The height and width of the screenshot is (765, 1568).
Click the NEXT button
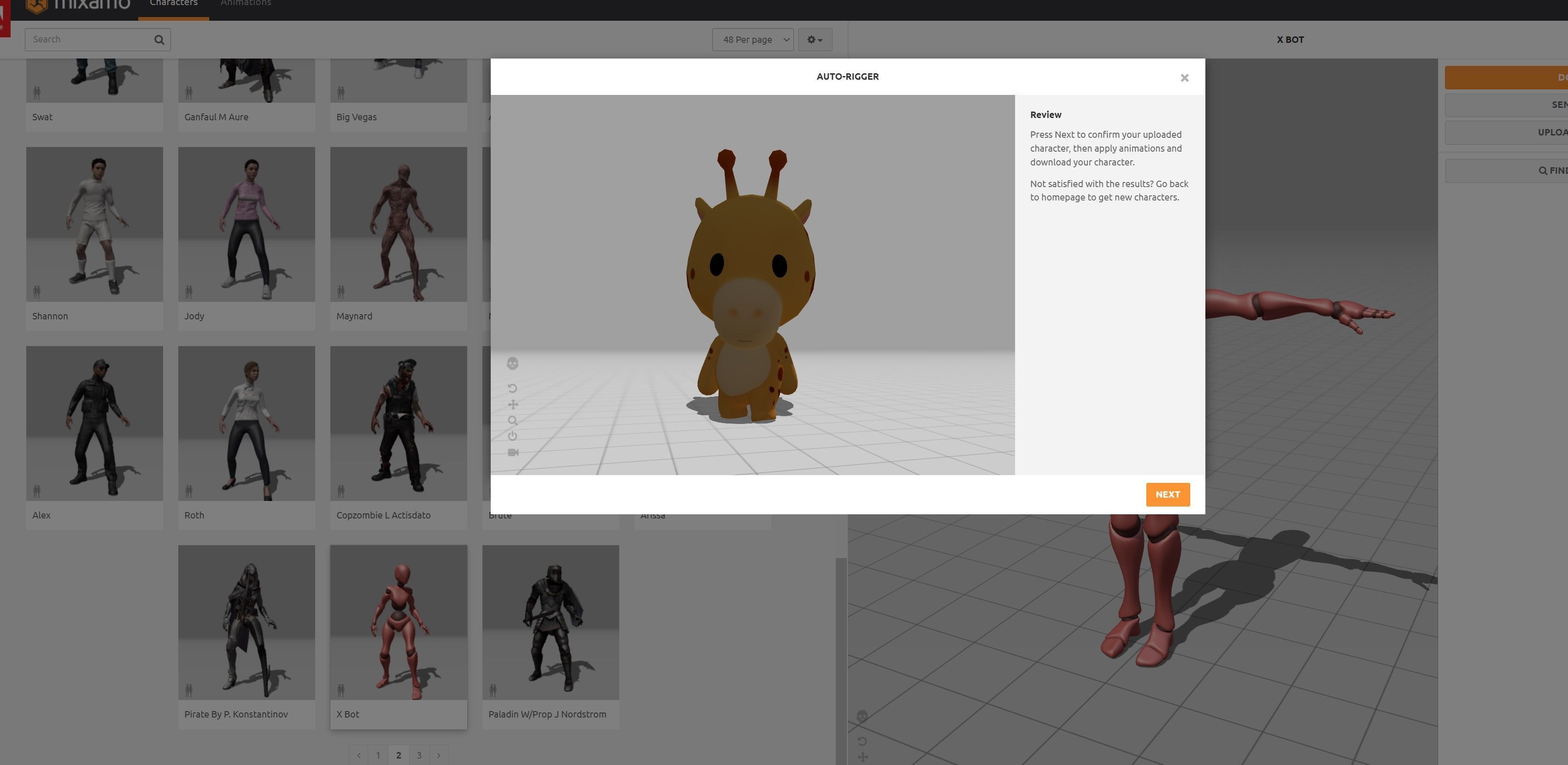1168,495
